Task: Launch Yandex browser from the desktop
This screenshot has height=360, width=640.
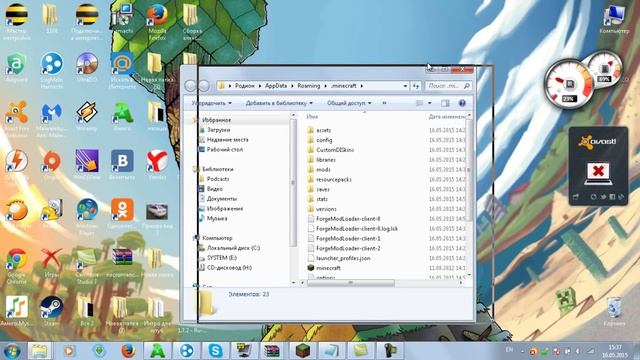Action: tap(157, 164)
